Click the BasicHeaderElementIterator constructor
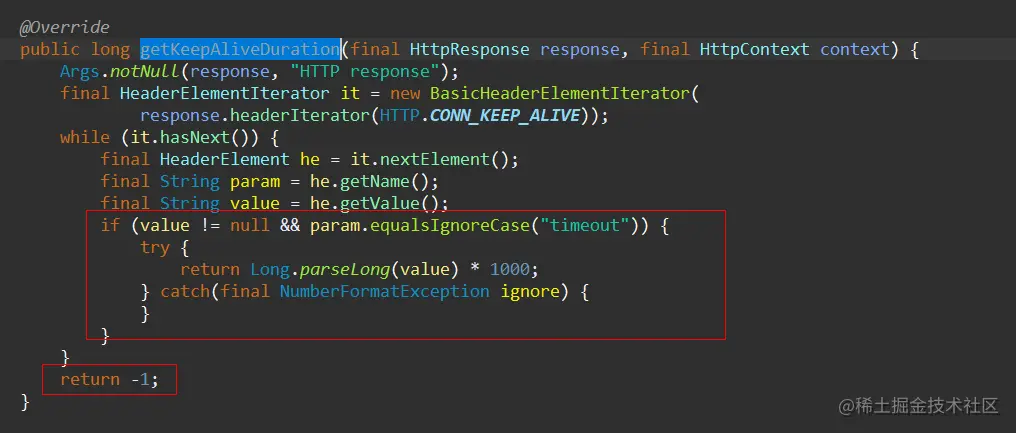 [562, 93]
